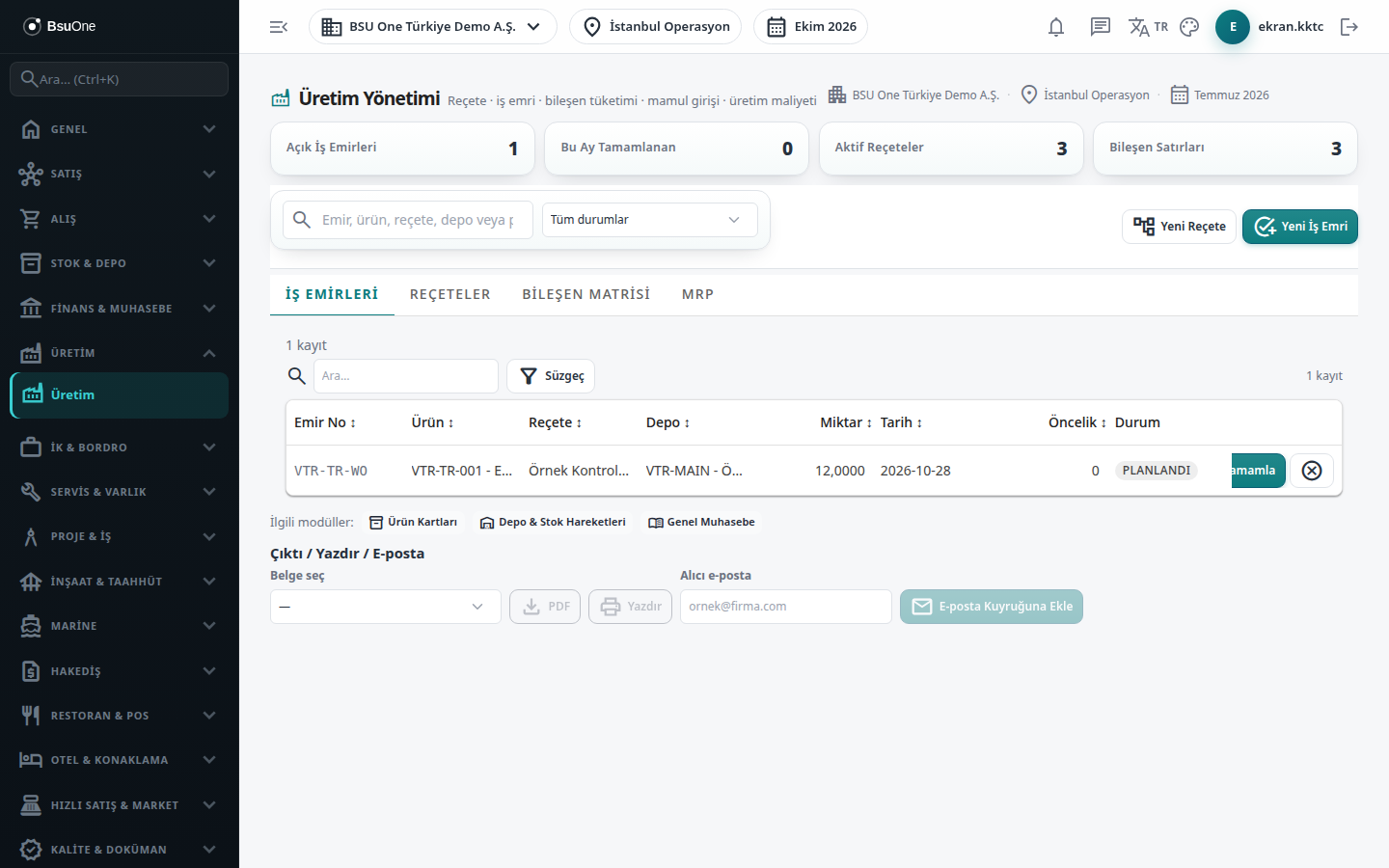Viewport: 1389px width, 868px height.
Task: Click the Yeni Reçete button
Action: (1179, 227)
